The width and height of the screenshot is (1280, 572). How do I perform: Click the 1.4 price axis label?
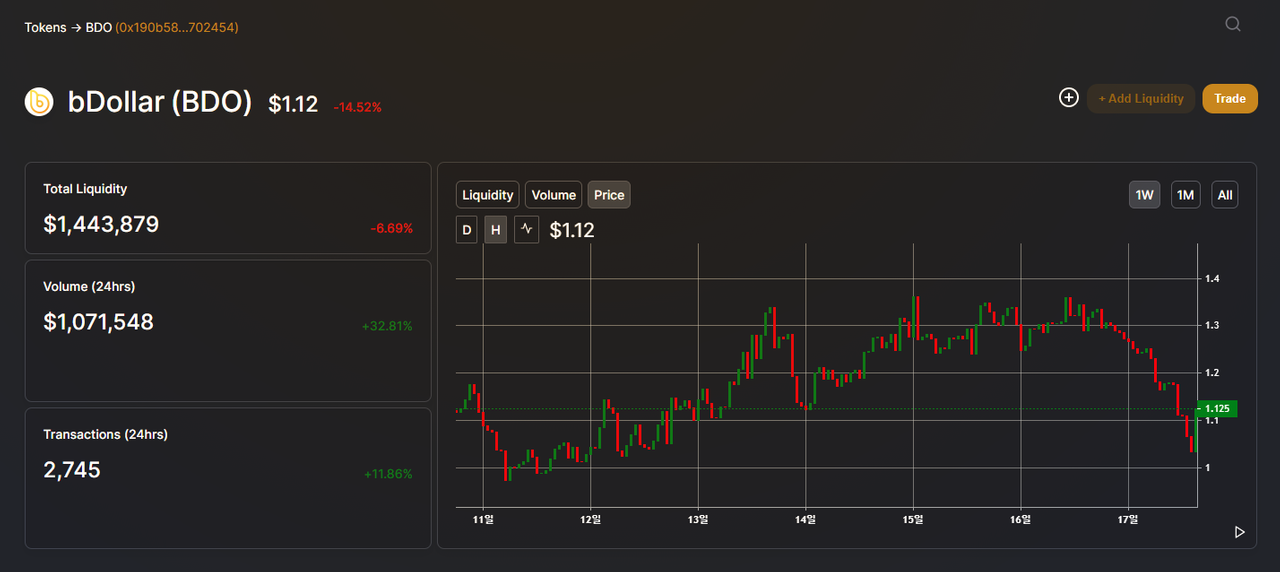click(1211, 279)
